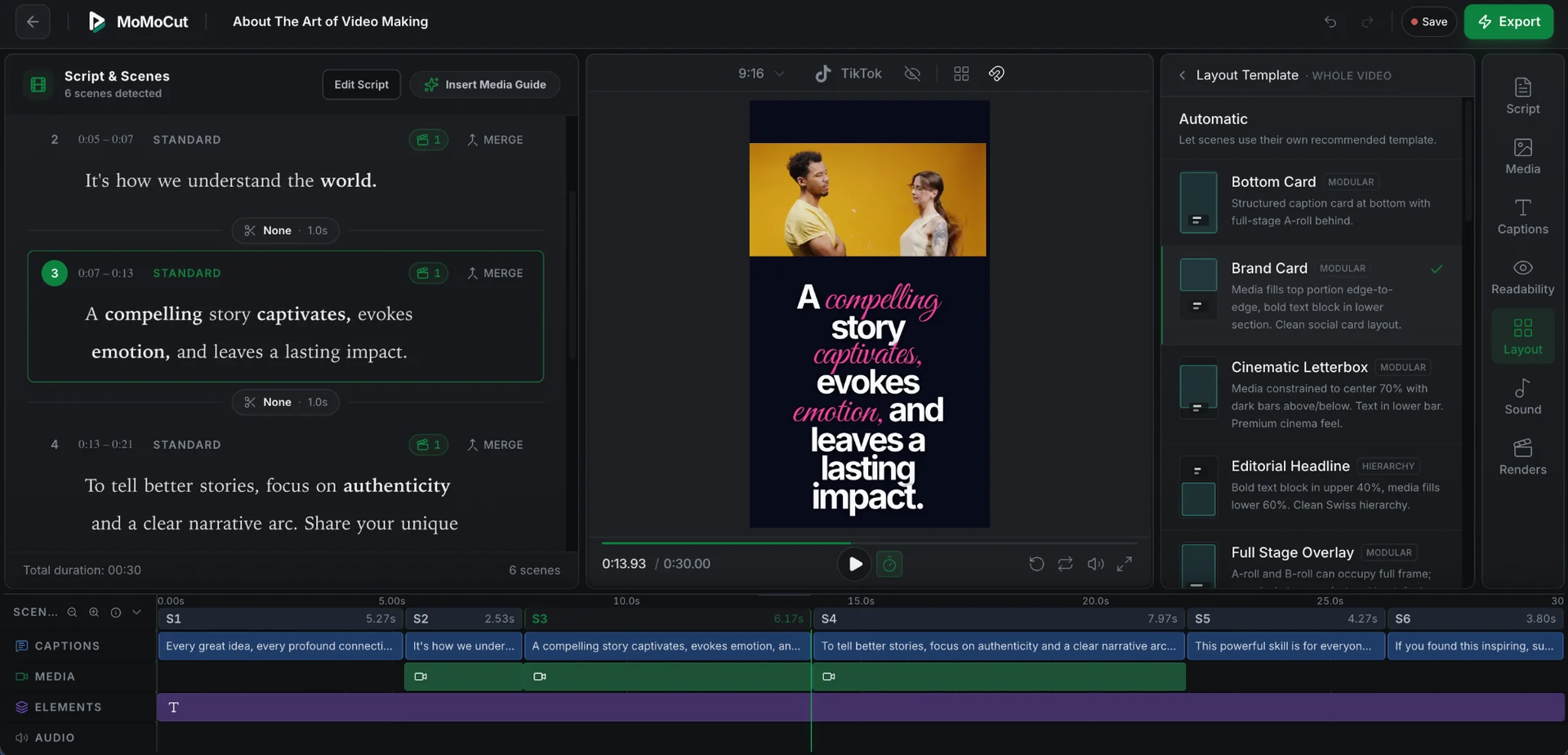
Task: Merge scene 2 with the MERGE button
Action: click(495, 140)
